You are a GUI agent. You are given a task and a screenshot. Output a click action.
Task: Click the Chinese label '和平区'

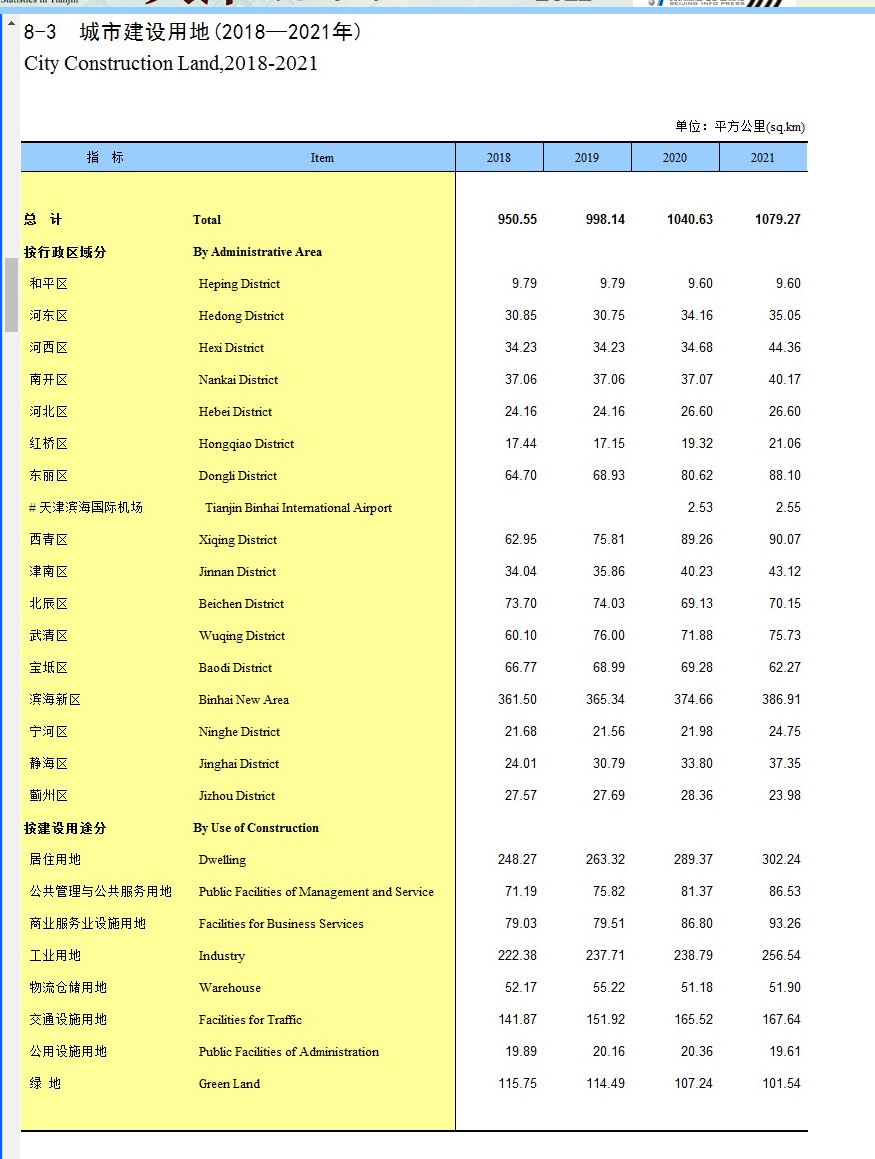48,284
